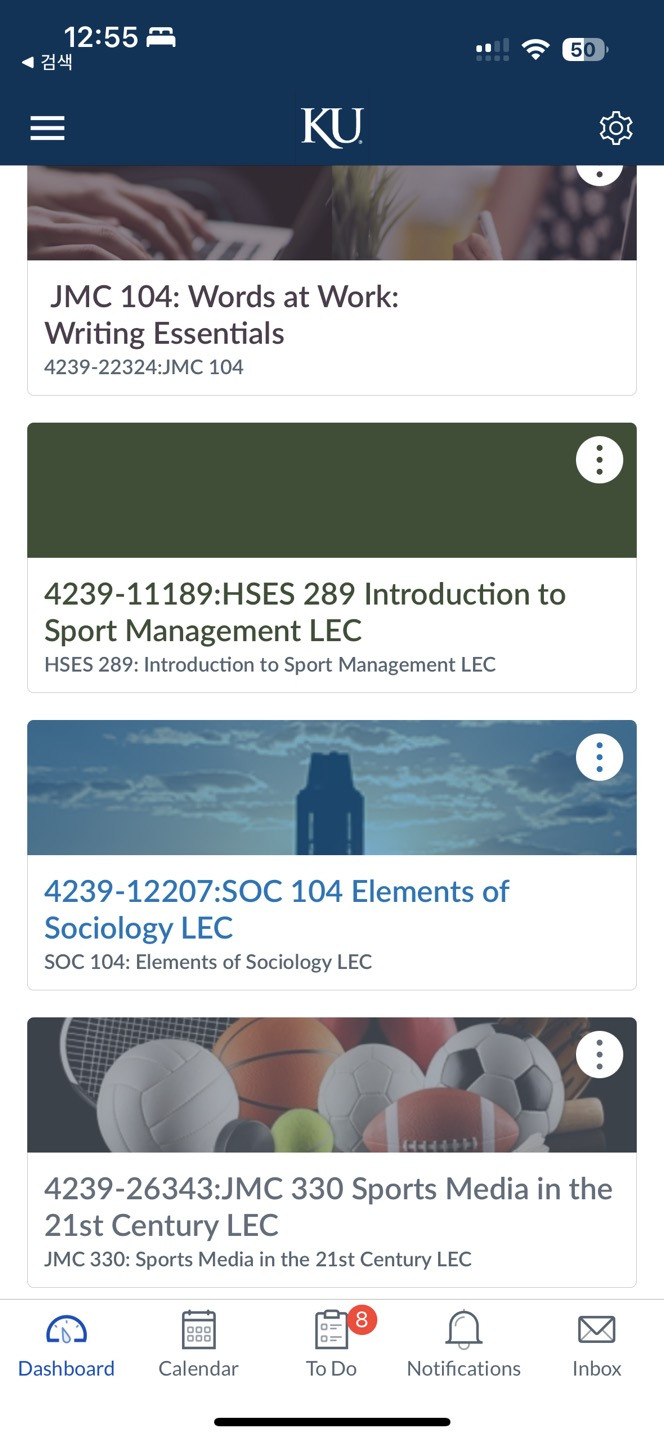
Task: Open the hamburger navigation menu
Action: coord(47,128)
